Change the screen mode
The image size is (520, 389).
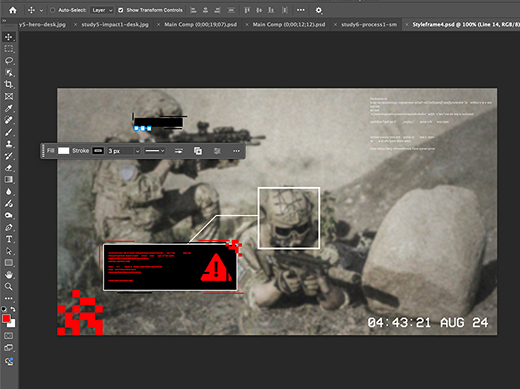coord(9,348)
